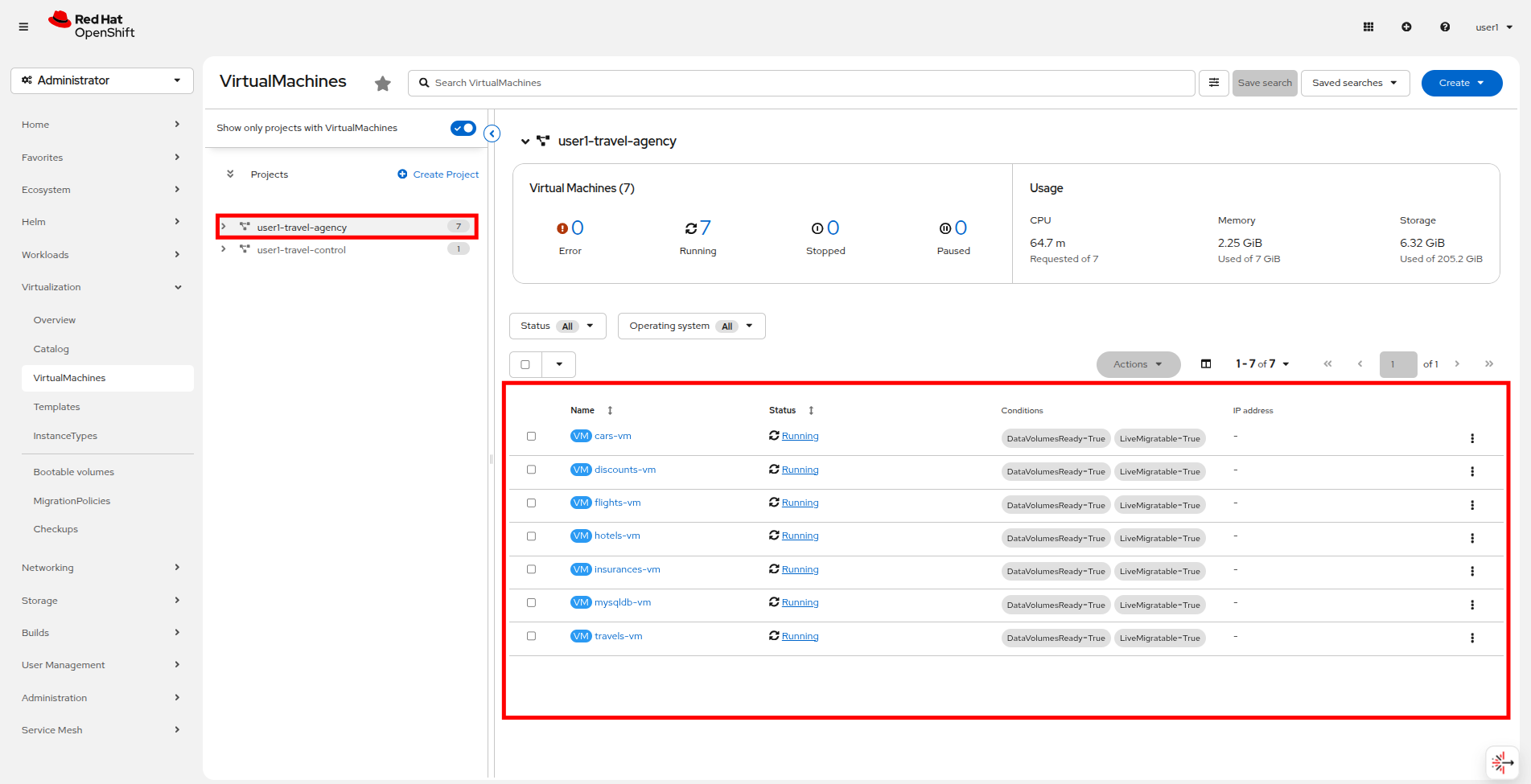
Task: Star the VirtualMachines page as favorite
Action: coord(383,83)
